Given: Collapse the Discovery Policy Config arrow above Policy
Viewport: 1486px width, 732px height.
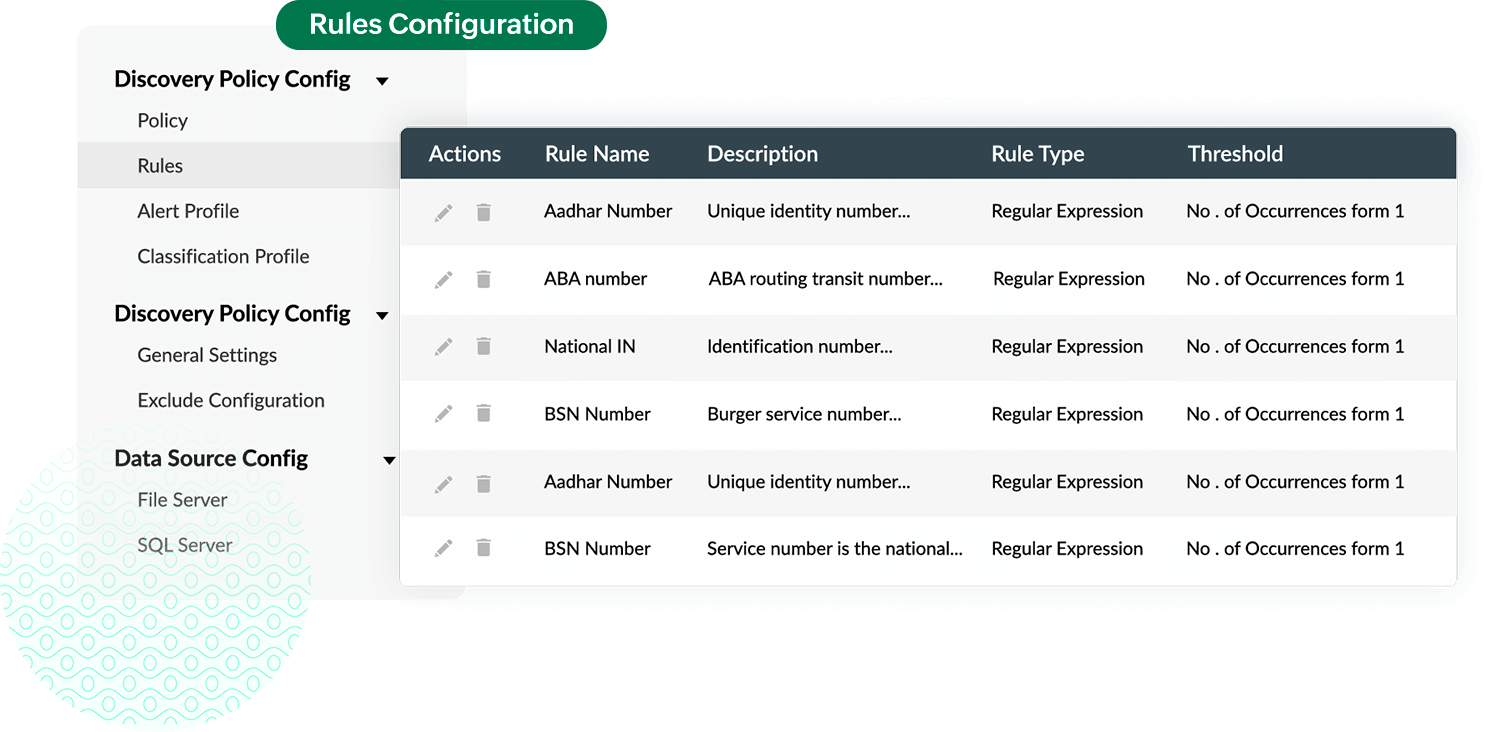Looking at the screenshot, I should click(382, 81).
